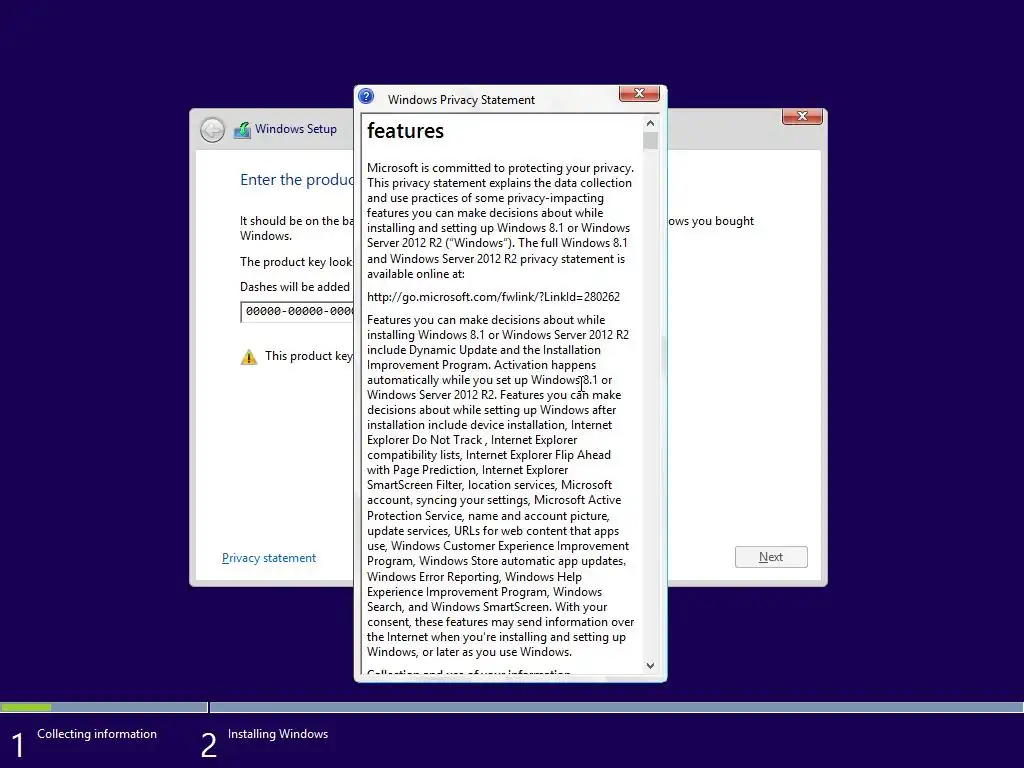This screenshot has height=768, width=1024.
Task: Open the Privacy statement link in Windows Setup
Action: (x=268, y=558)
